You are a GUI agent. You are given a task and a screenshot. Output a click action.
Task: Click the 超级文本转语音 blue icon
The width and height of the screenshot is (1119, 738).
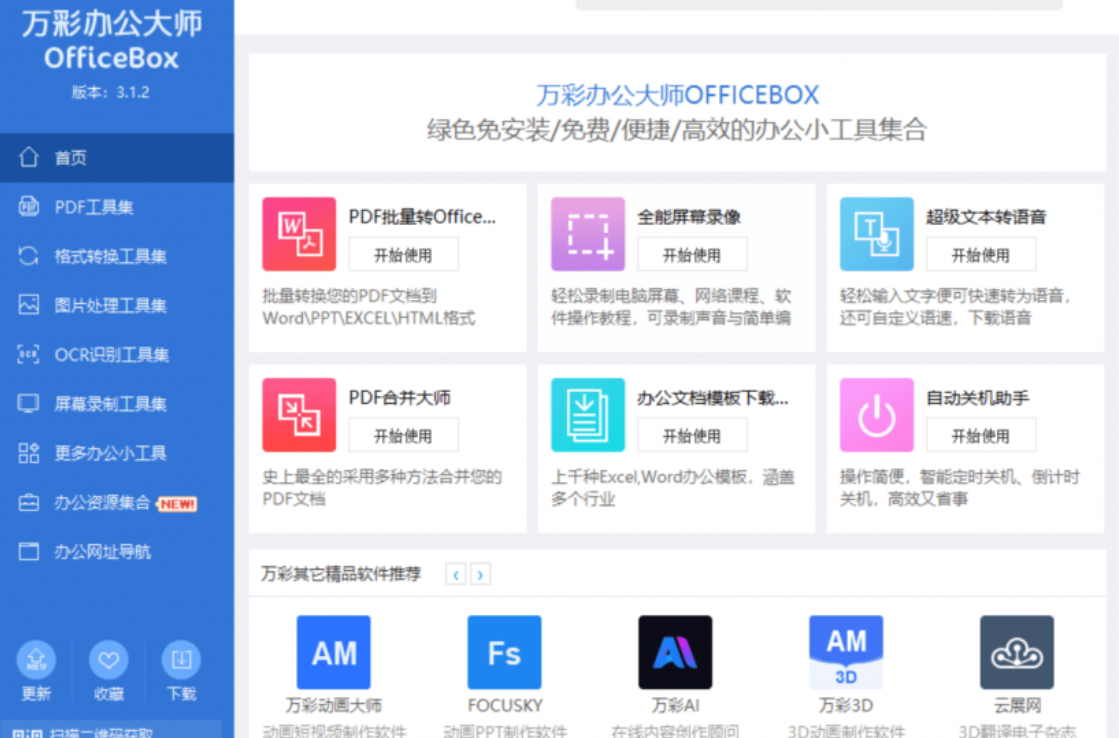tap(876, 234)
